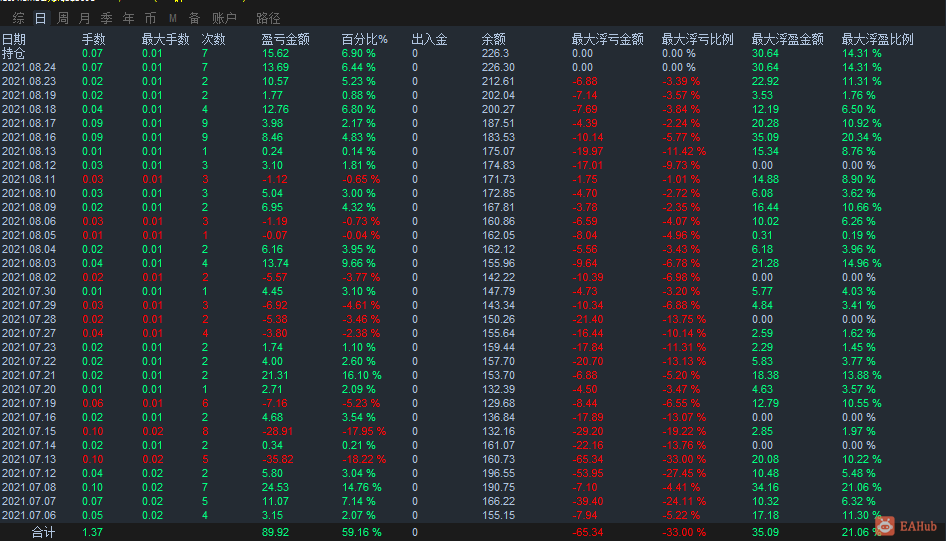
Task: Select the M tab
Action: click(173, 18)
